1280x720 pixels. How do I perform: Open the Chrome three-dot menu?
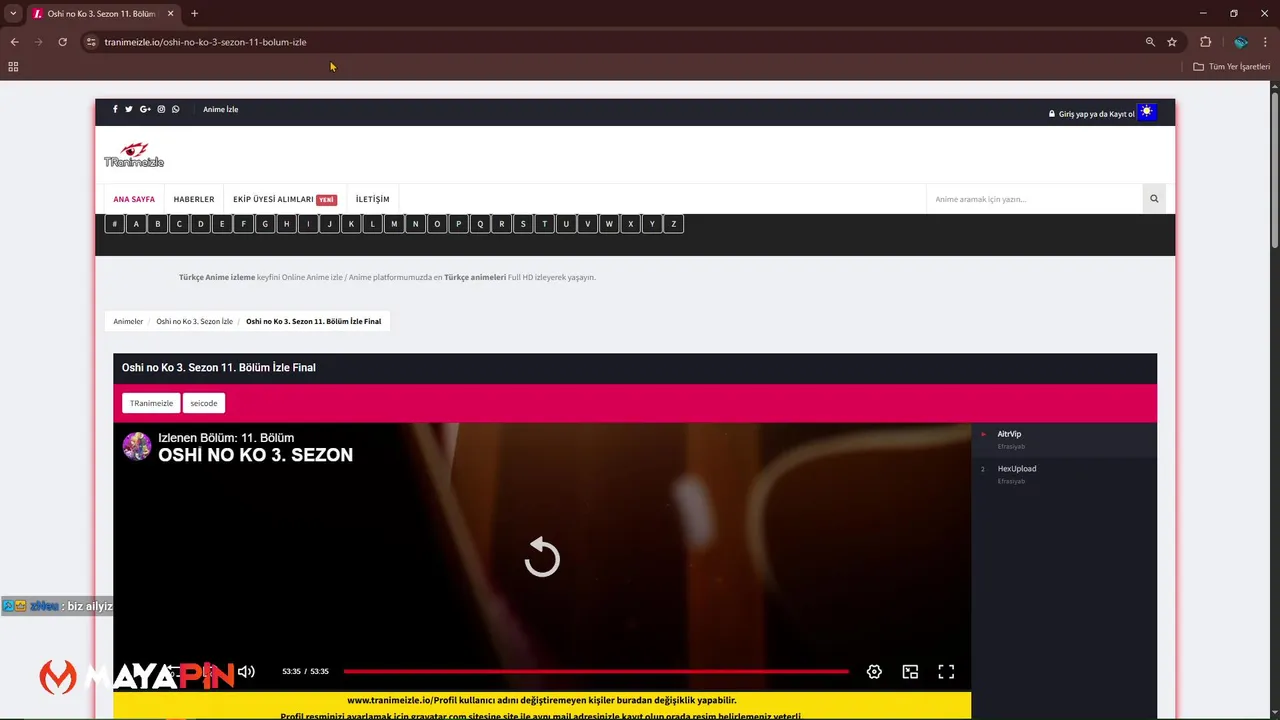coord(1266,42)
